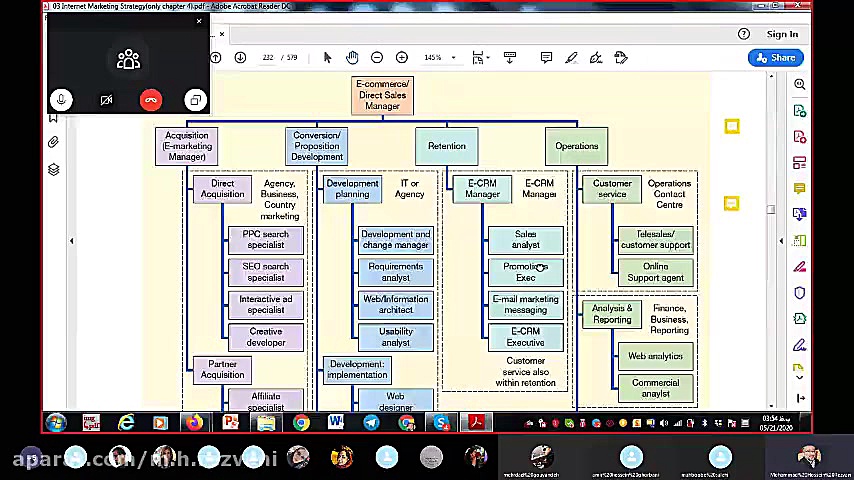Open upper yellow sticky note annotation
The image size is (854, 480).
732,127
